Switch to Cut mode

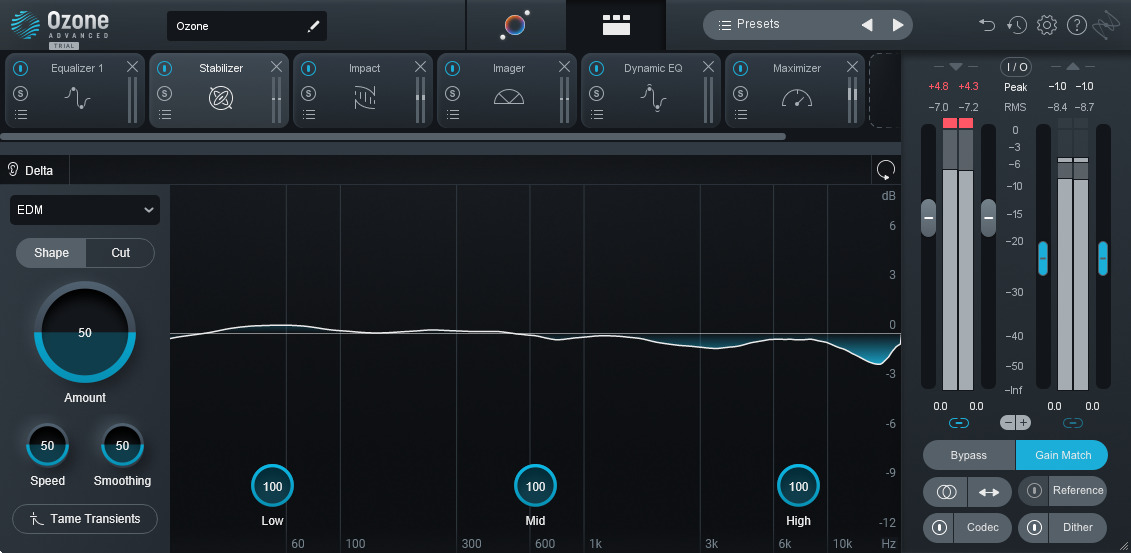pyautogui.click(x=120, y=253)
